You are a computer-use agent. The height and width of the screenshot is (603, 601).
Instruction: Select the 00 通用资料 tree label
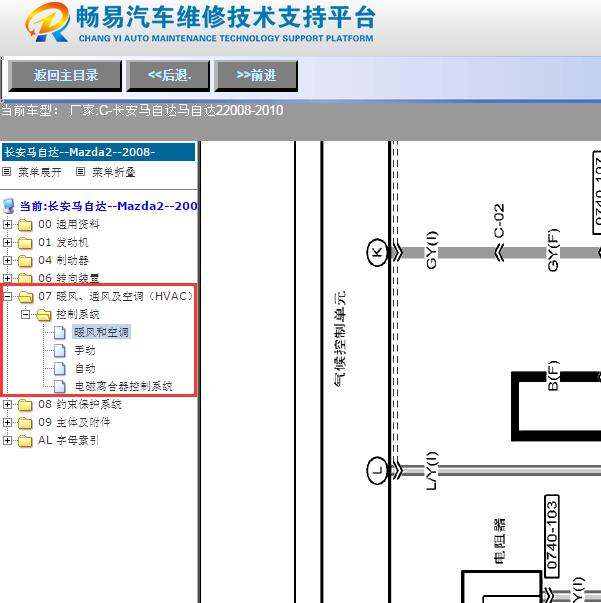69,224
